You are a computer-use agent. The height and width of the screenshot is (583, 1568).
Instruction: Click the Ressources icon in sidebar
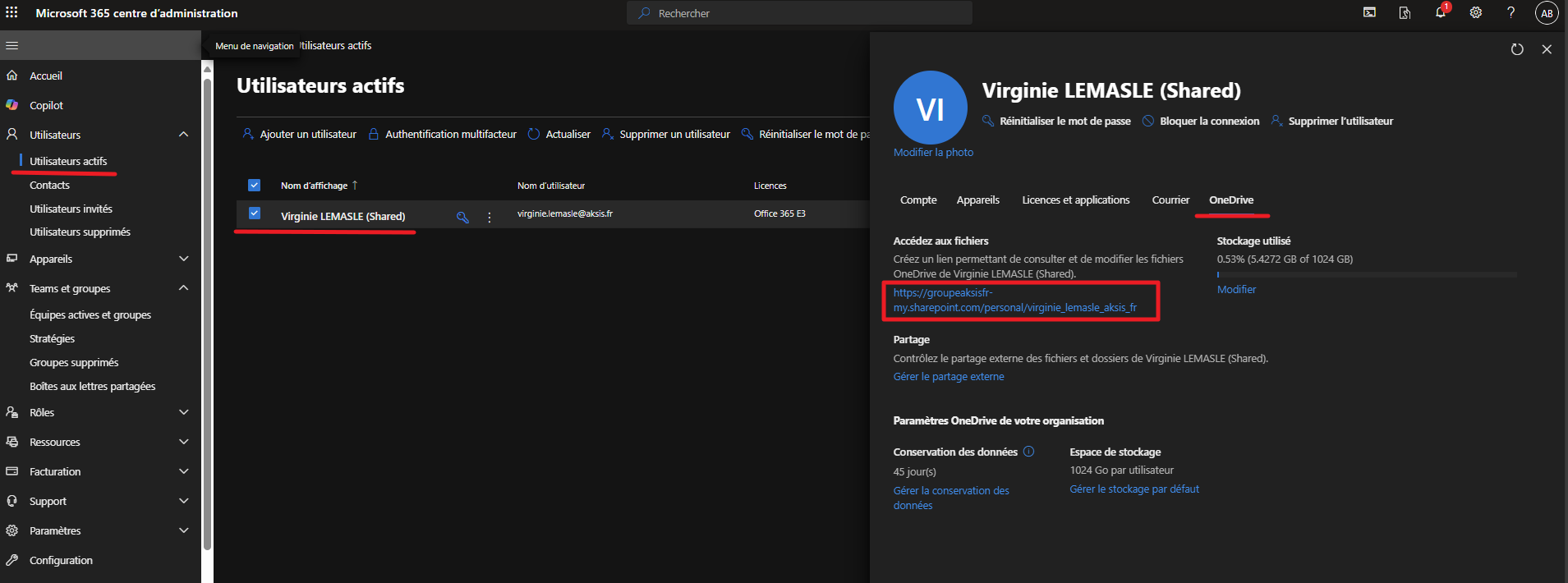11,442
